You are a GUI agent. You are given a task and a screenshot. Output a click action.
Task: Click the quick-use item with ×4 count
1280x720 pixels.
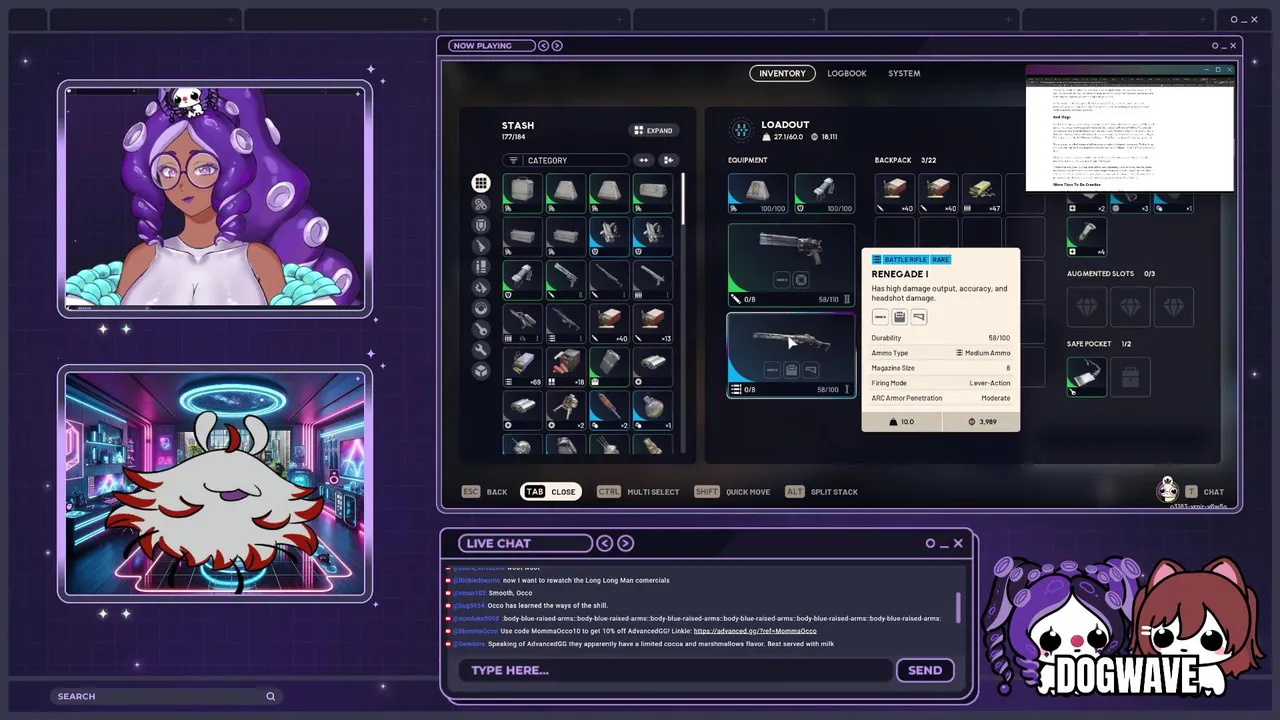[1086, 237]
